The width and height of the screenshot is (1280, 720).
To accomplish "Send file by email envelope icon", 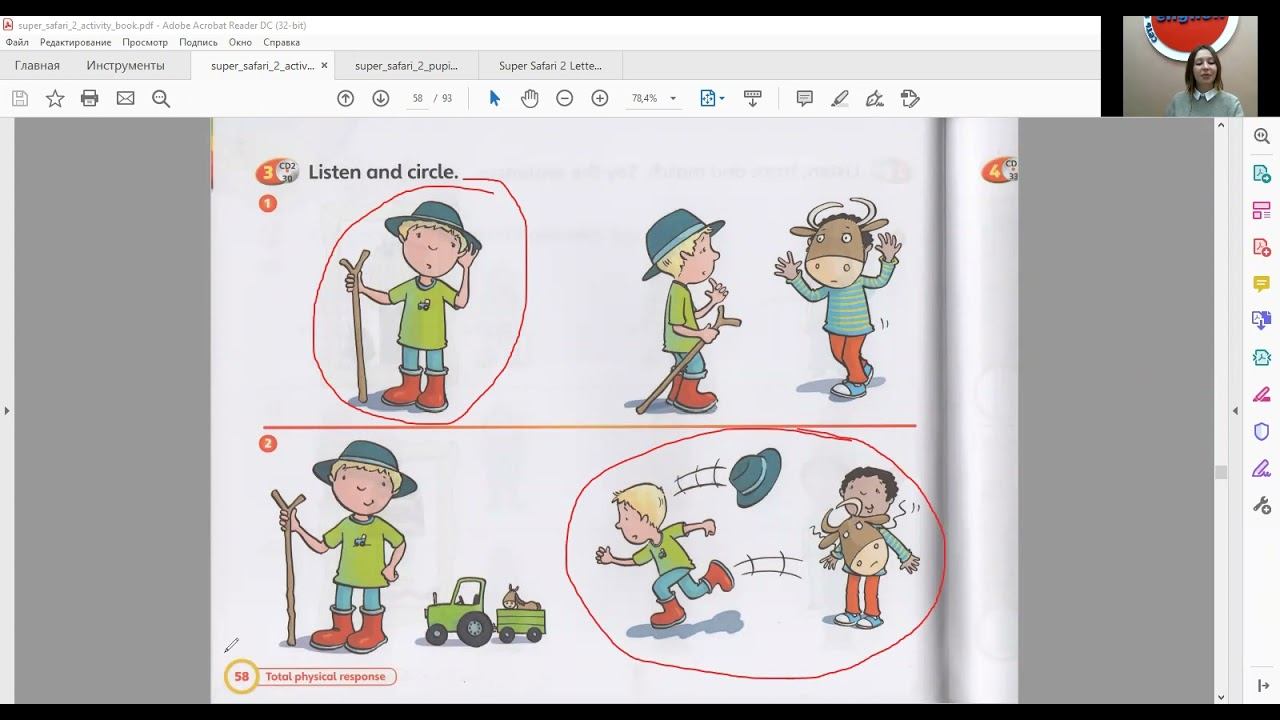I will tap(125, 98).
